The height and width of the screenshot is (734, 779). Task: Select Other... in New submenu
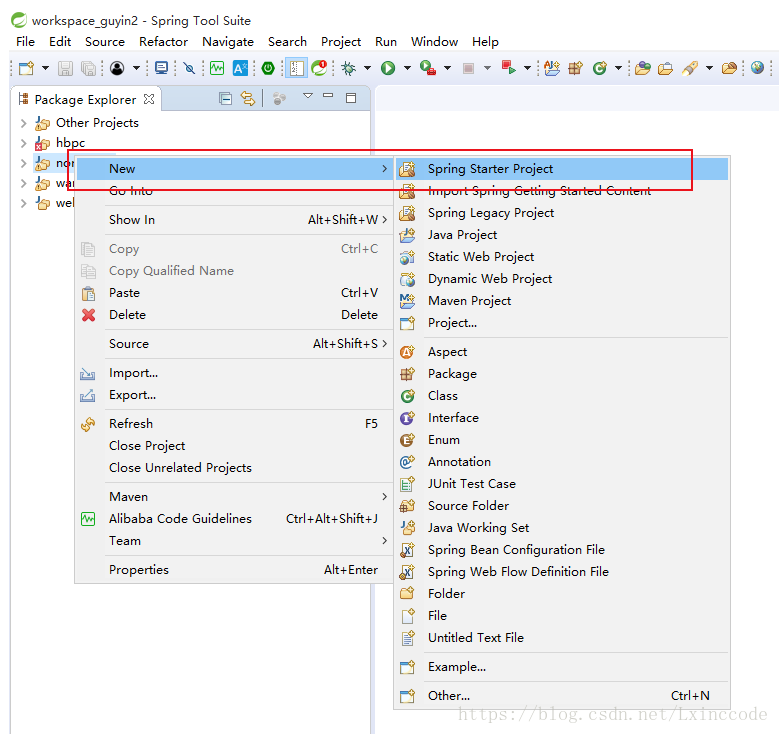click(562, 696)
